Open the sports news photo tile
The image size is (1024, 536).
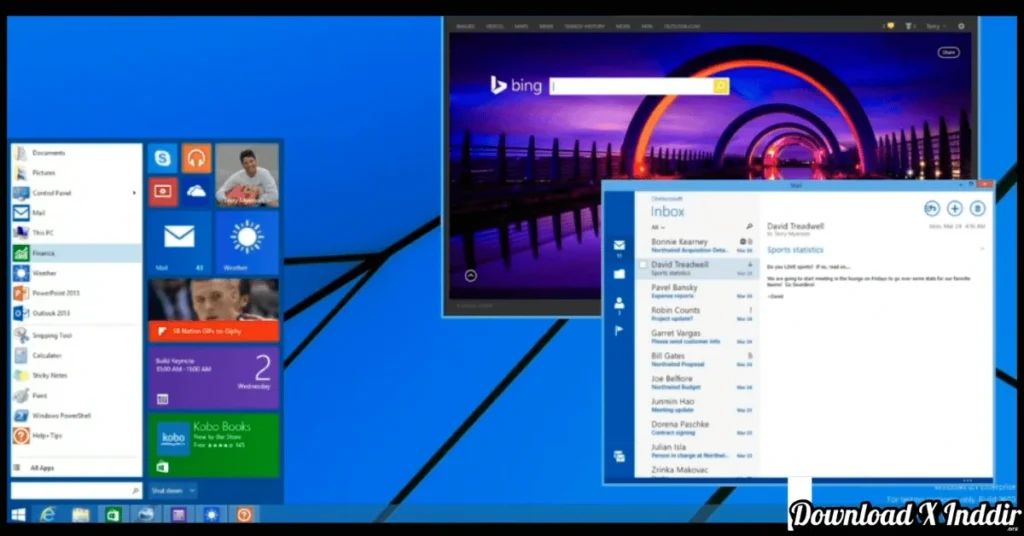tap(214, 310)
